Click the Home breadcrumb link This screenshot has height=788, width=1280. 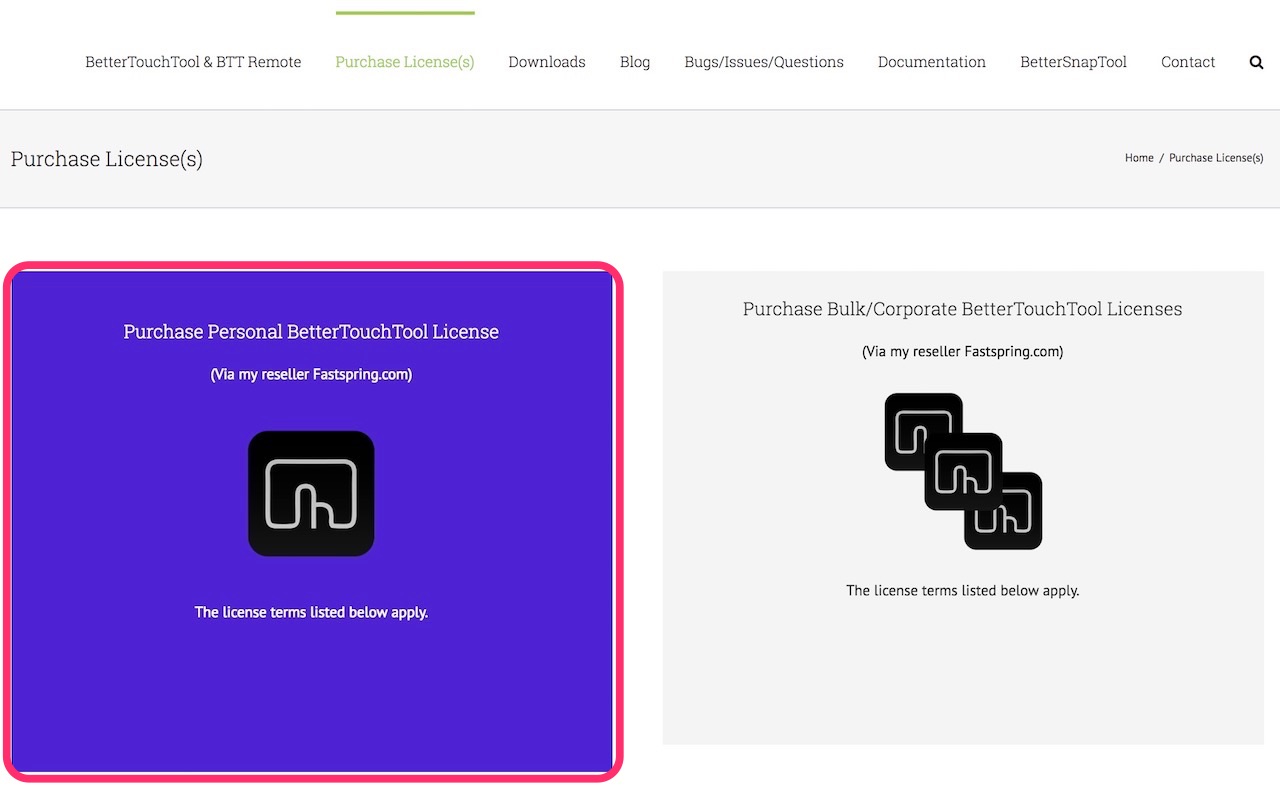click(1139, 158)
